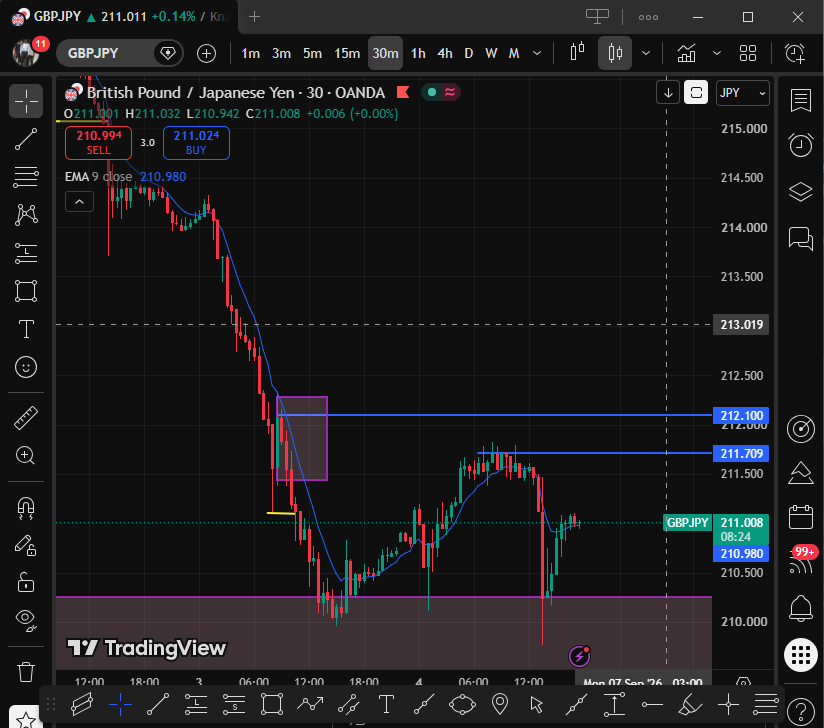The width and height of the screenshot is (824, 728).
Task: Select the path tool in bottom toolbar
Action: tap(310, 704)
